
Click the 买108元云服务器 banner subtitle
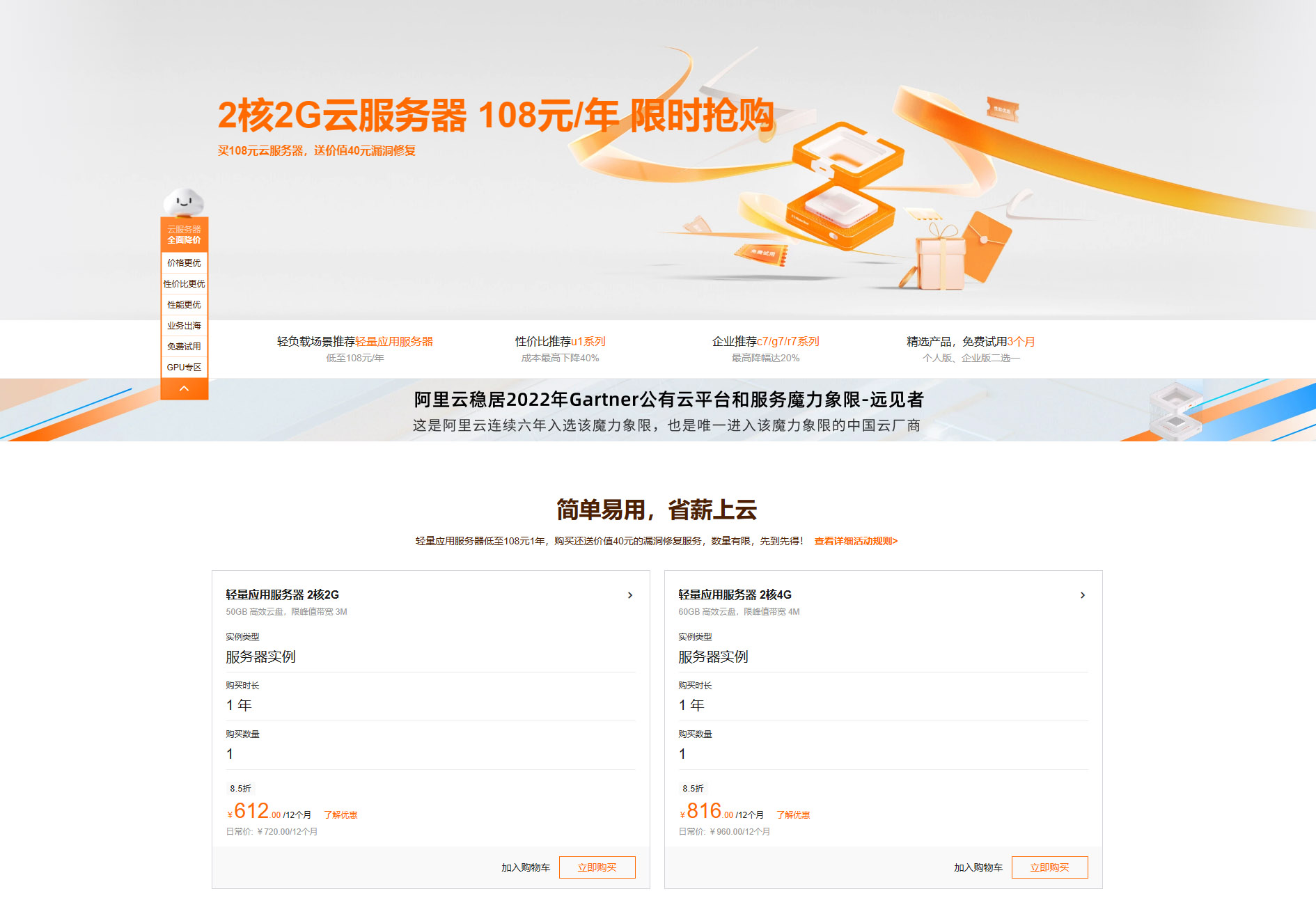[317, 150]
